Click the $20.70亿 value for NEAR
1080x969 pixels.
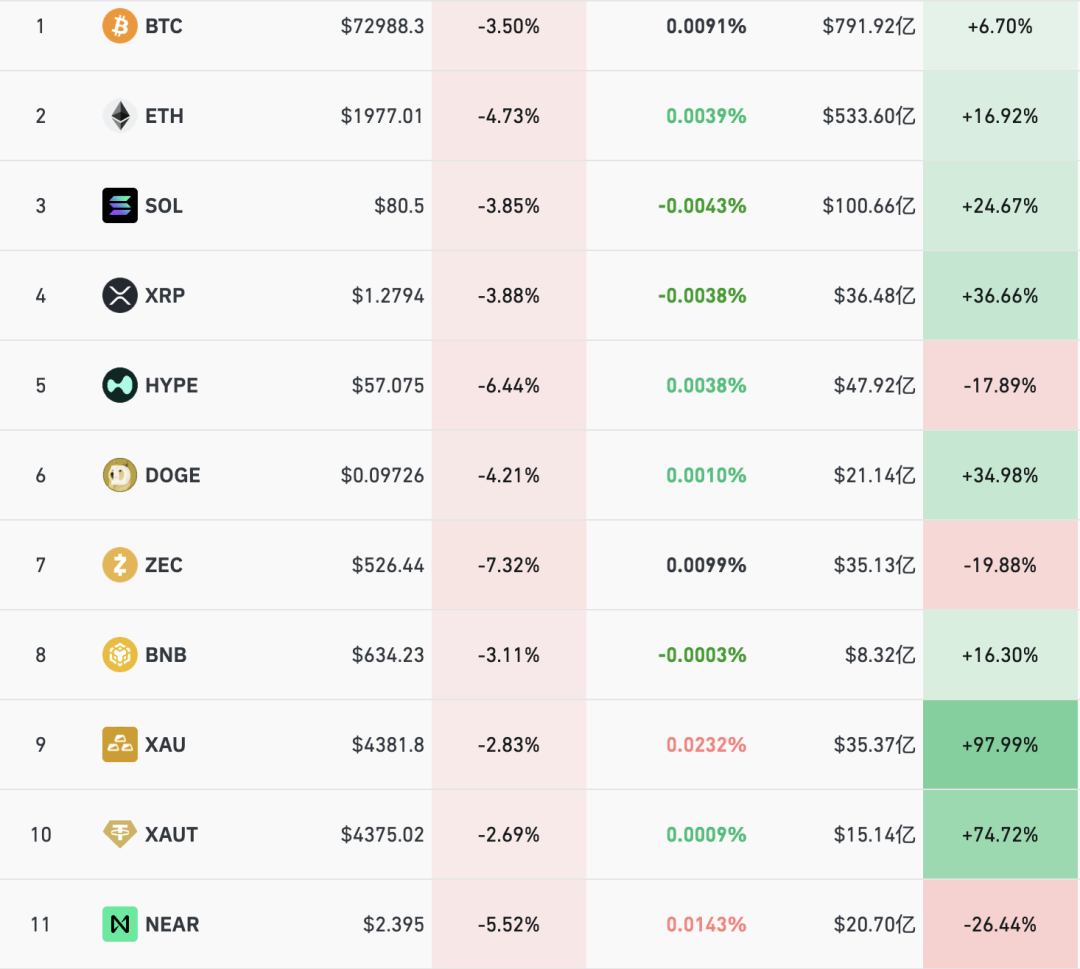coord(874,924)
